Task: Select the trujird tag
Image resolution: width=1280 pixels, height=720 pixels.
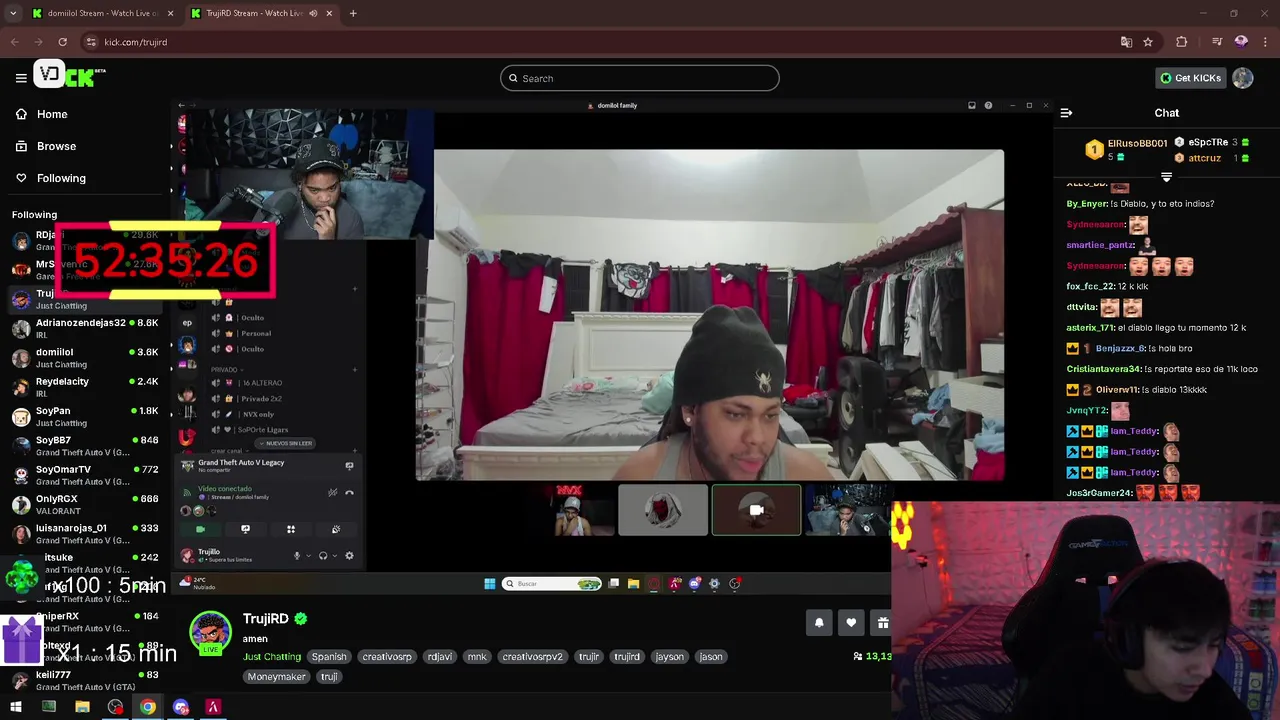Action: coord(627,657)
